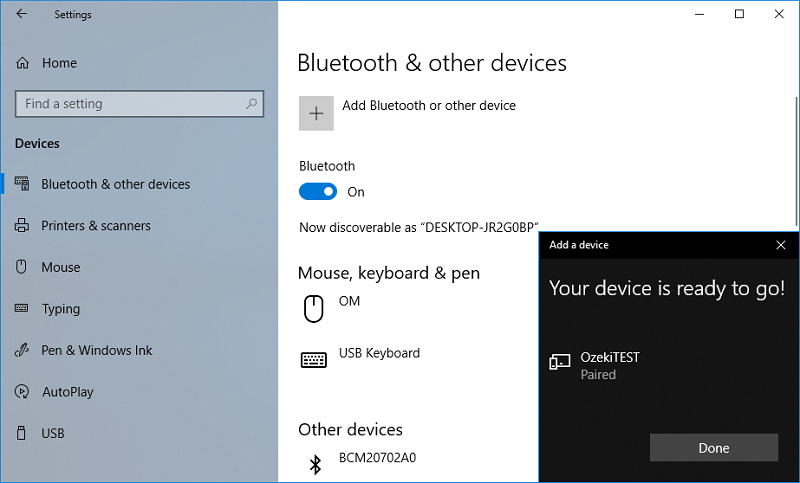
Task: Click the back arrow in Settings
Action: coord(21,14)
